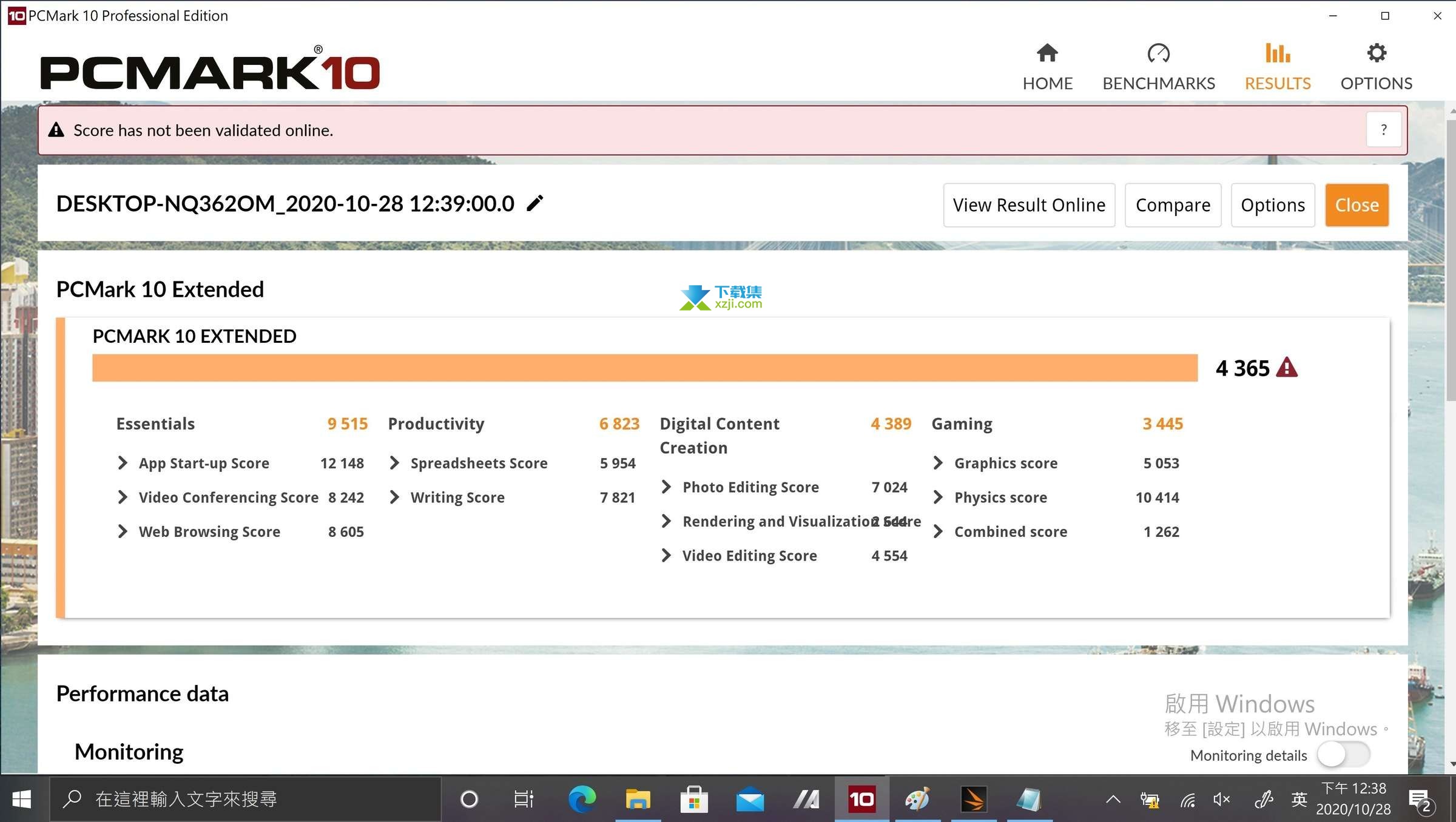The width and height of the screenshot is (1456, 822).
Task: Open the OPTIONS tab
Action: point(1376,67)
